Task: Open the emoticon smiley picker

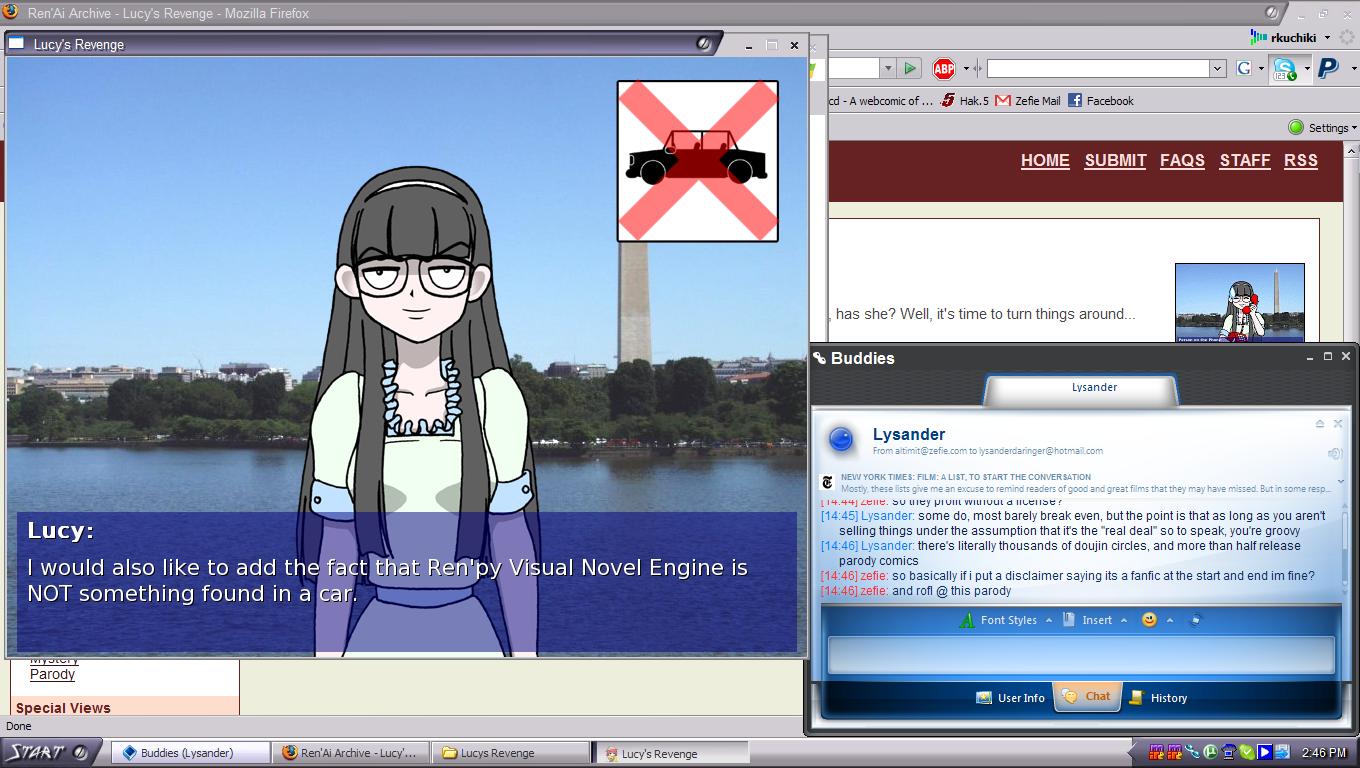Action: tap(1149, 620)
